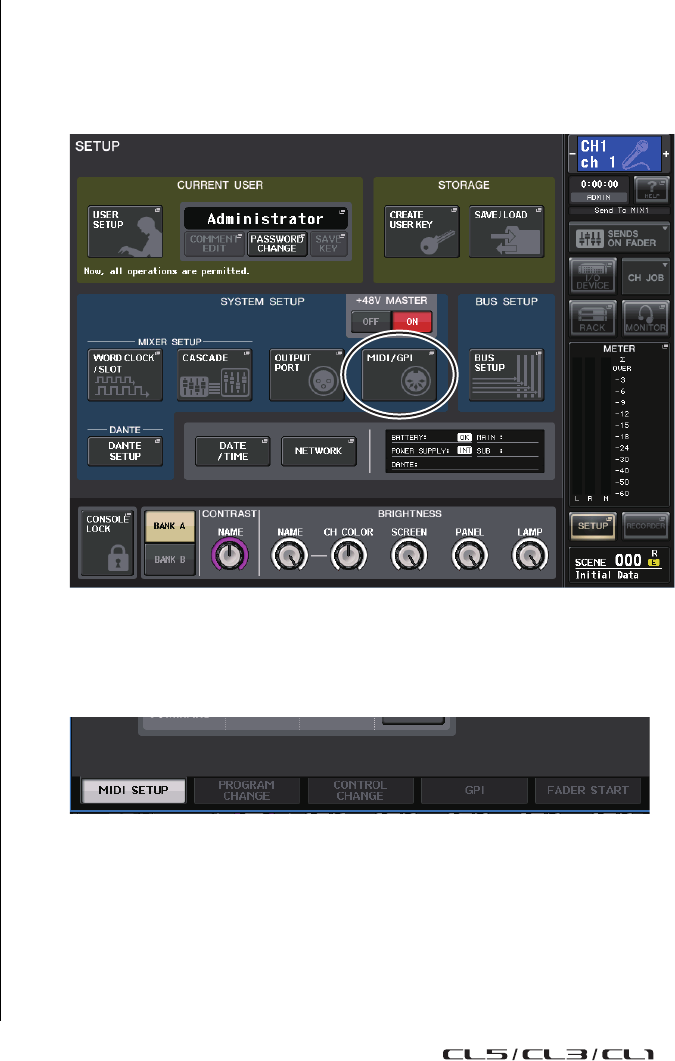Viewport: 675px width, 1061px height.
Task: Click the Administrator user name field
Action: coord(266,219)
